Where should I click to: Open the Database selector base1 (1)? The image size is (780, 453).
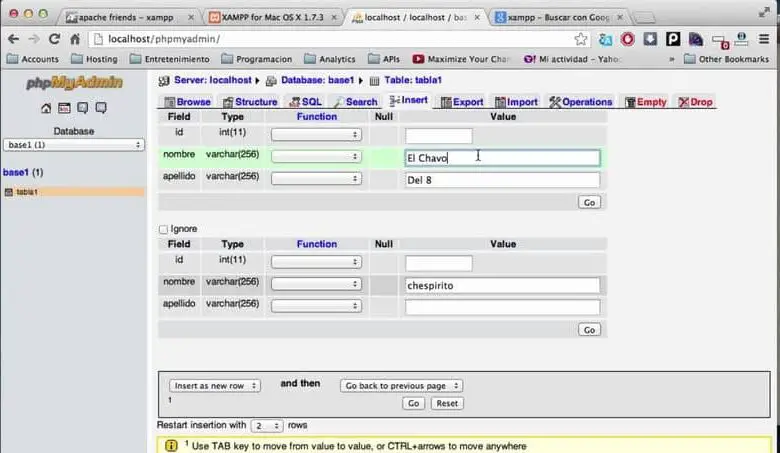tap(74, 145)
